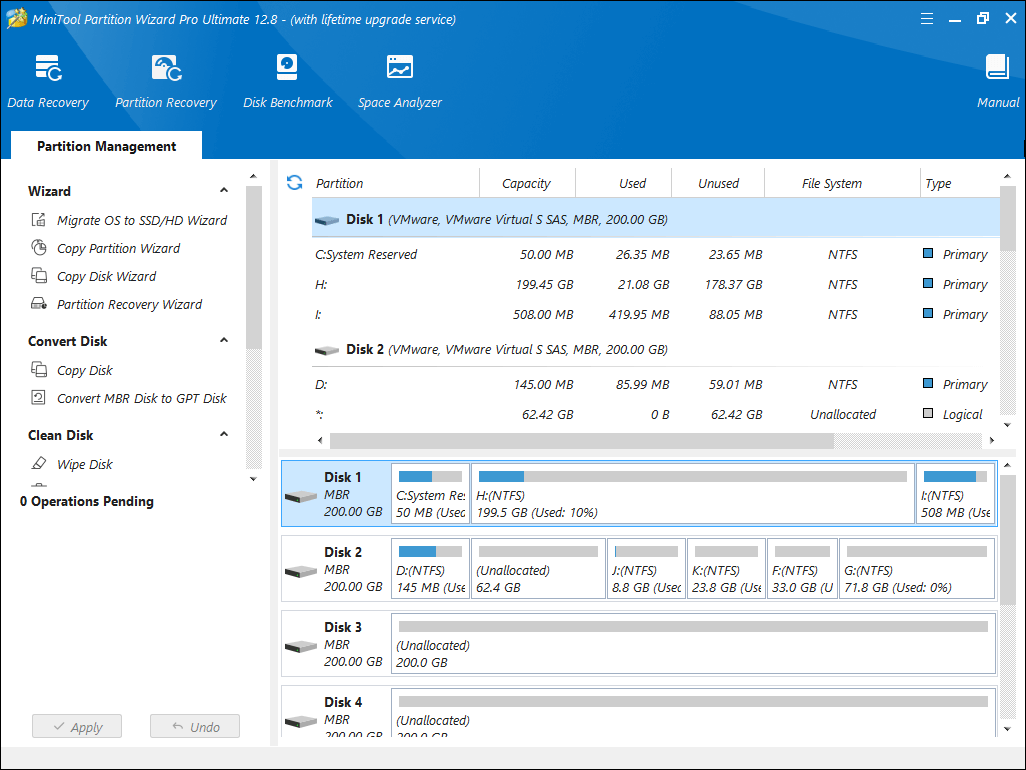The image size is (1026, 770).
Task: Launch Partition Recovery from the toolbar
Action: coord(166,81)
